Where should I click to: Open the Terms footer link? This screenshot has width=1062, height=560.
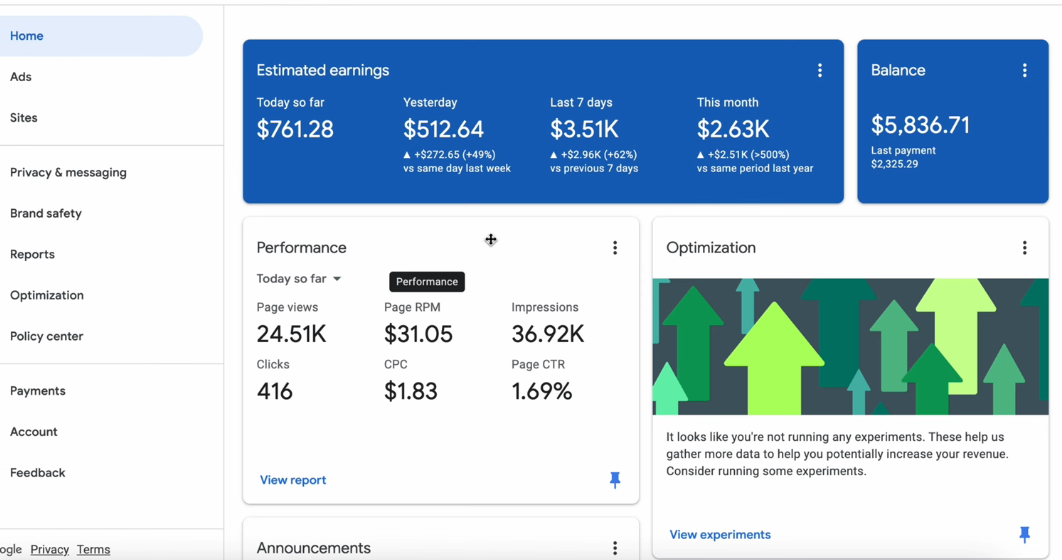coord(93,550)
